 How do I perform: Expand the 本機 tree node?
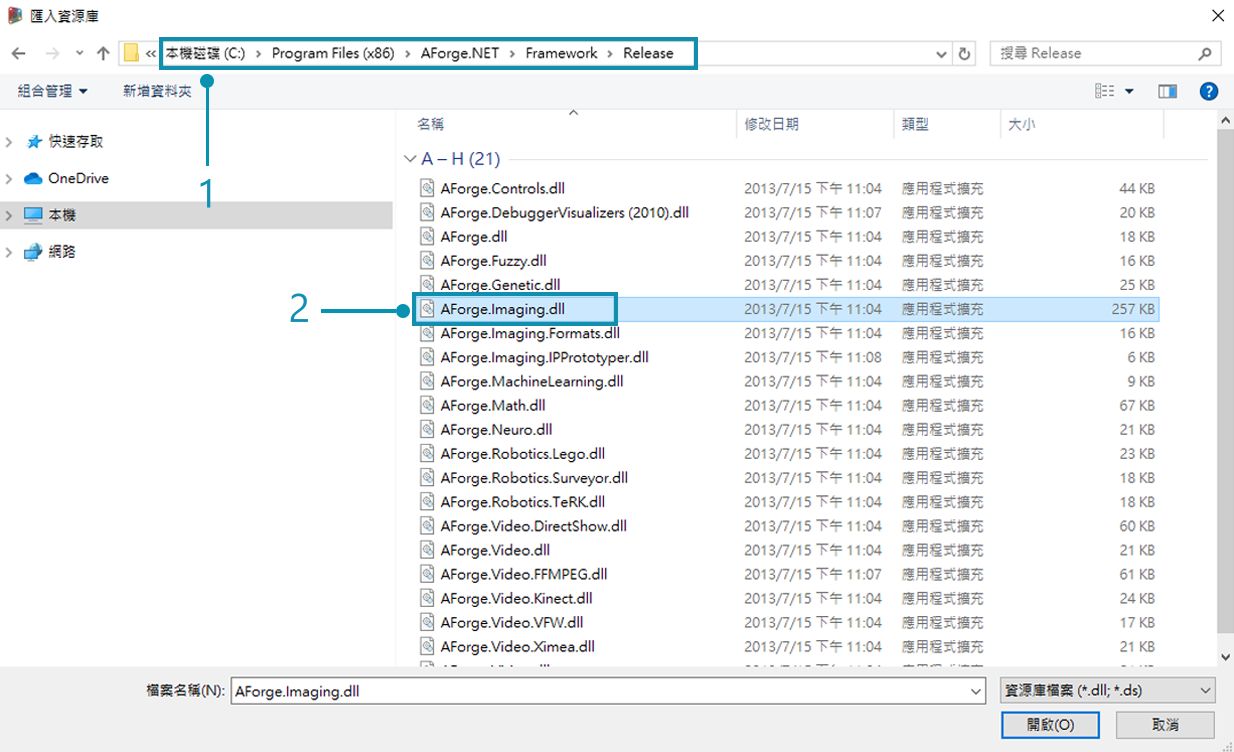click(9, 215)
